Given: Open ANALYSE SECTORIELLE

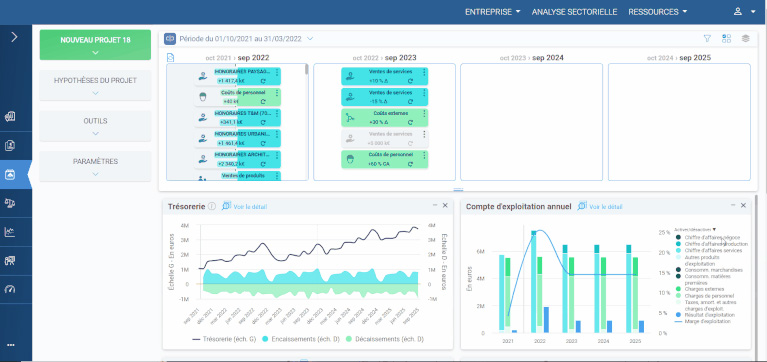Looking at the screenshot, I should tap(574, 12).
